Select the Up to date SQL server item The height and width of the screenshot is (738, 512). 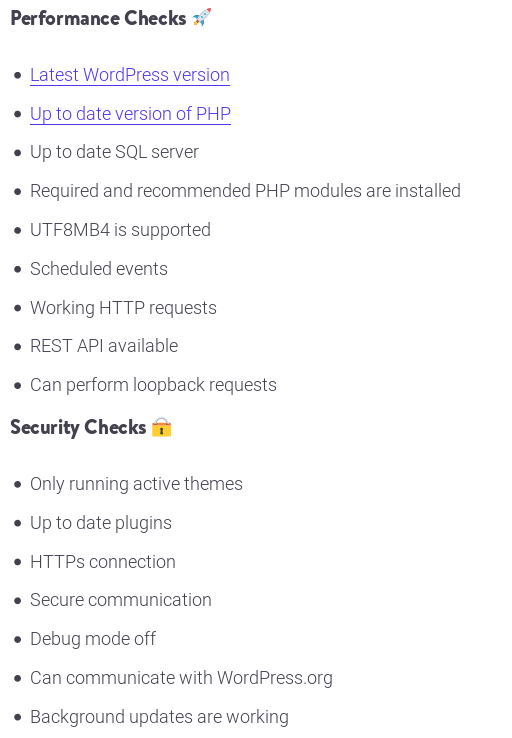(x=114, y=152)
